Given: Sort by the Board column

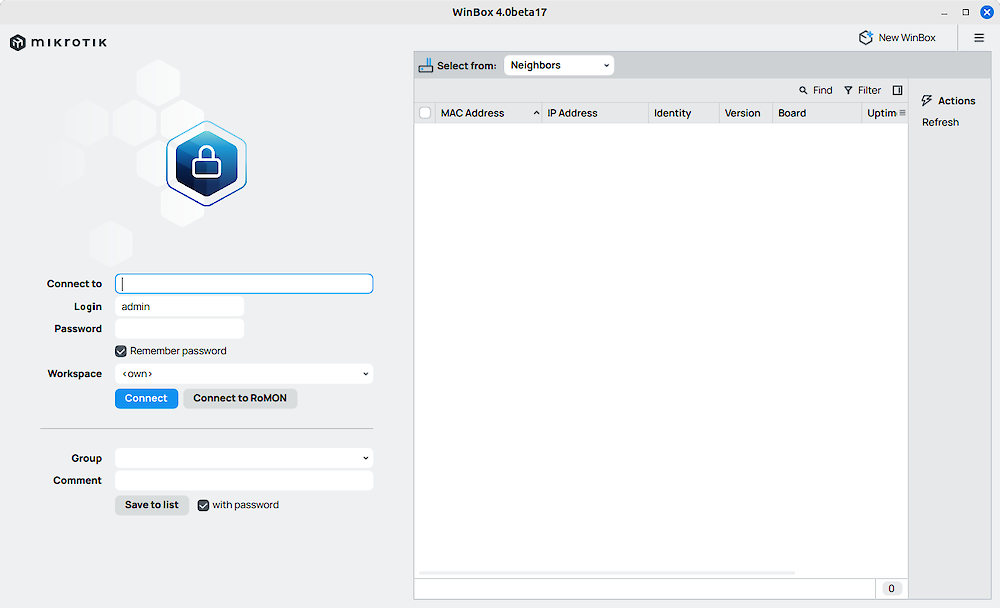Looking at the screenshot, I should [817, 113].
